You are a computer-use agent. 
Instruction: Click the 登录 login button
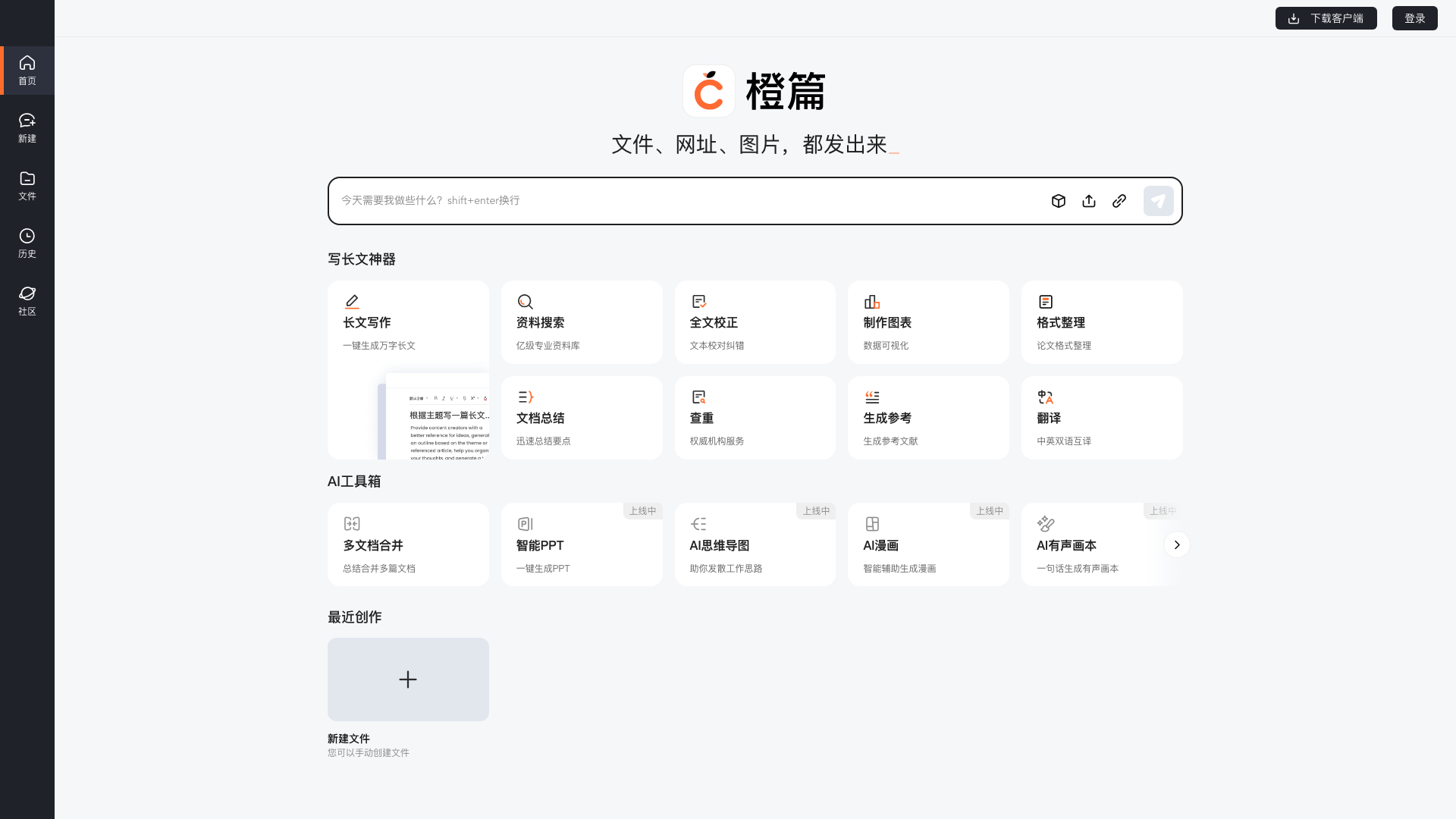[x=1415, y=18]
